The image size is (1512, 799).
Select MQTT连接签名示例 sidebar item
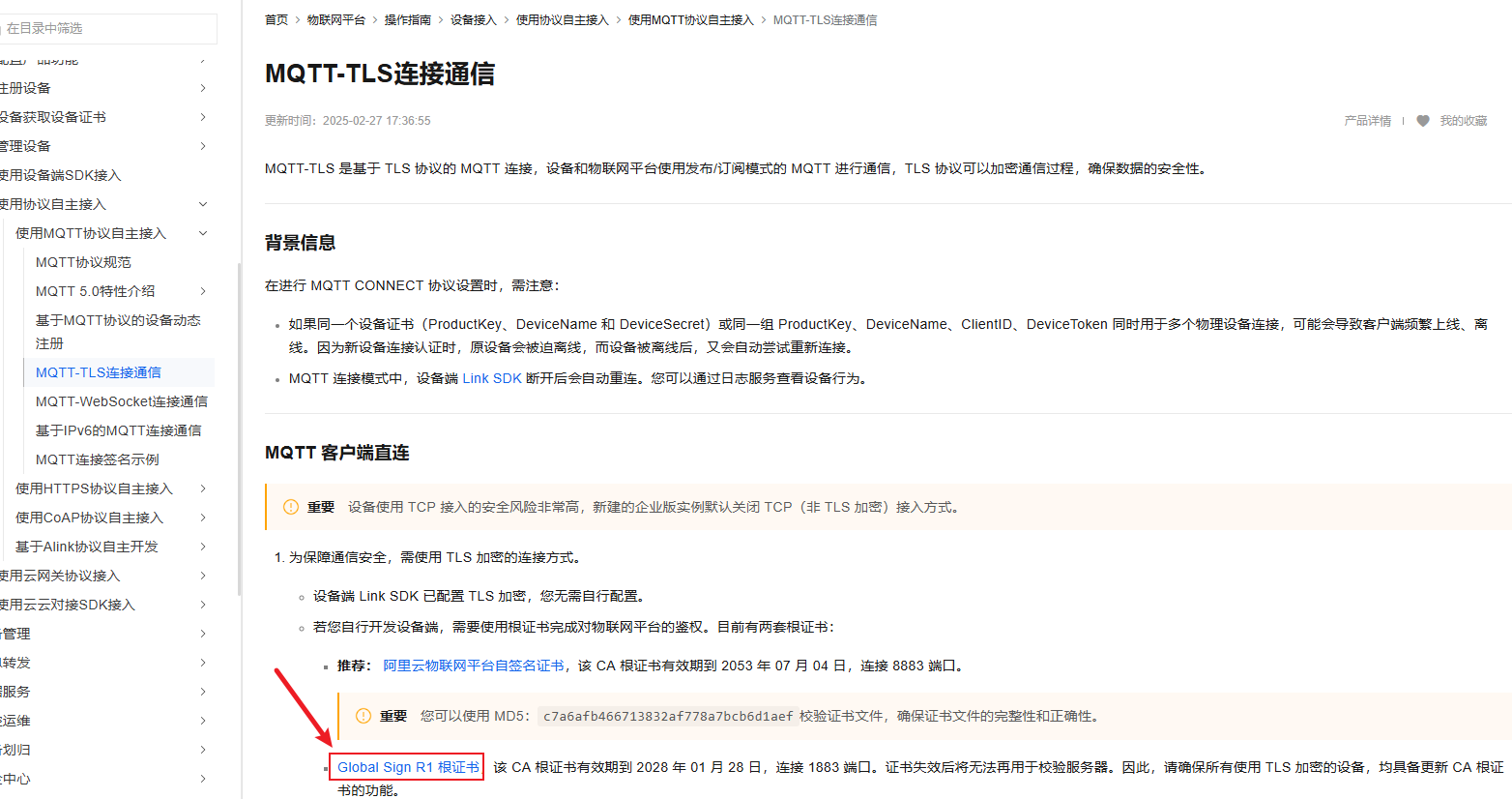97,459
